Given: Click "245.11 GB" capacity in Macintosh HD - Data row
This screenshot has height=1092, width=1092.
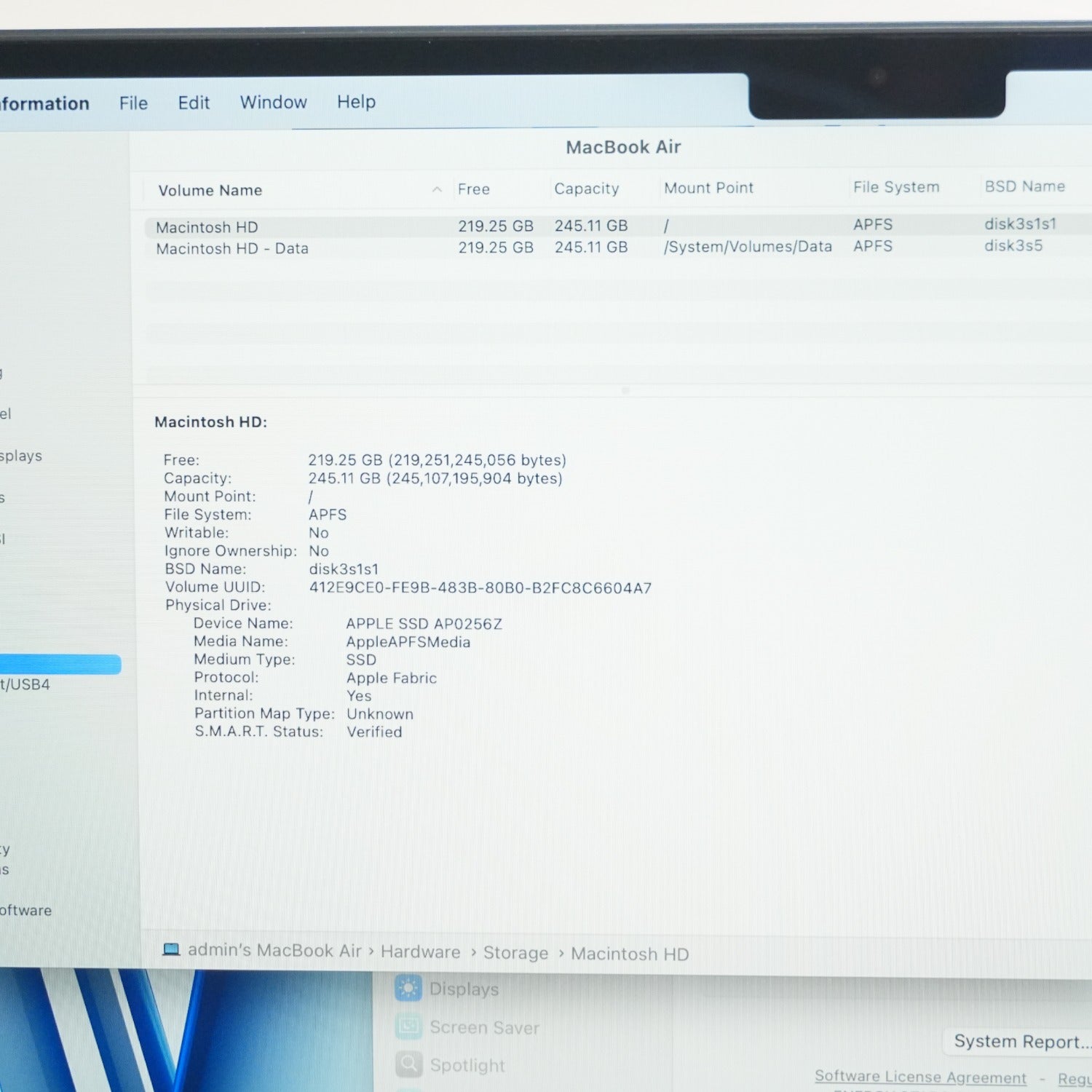Looking at the screenshot, I should click(591, 247).
